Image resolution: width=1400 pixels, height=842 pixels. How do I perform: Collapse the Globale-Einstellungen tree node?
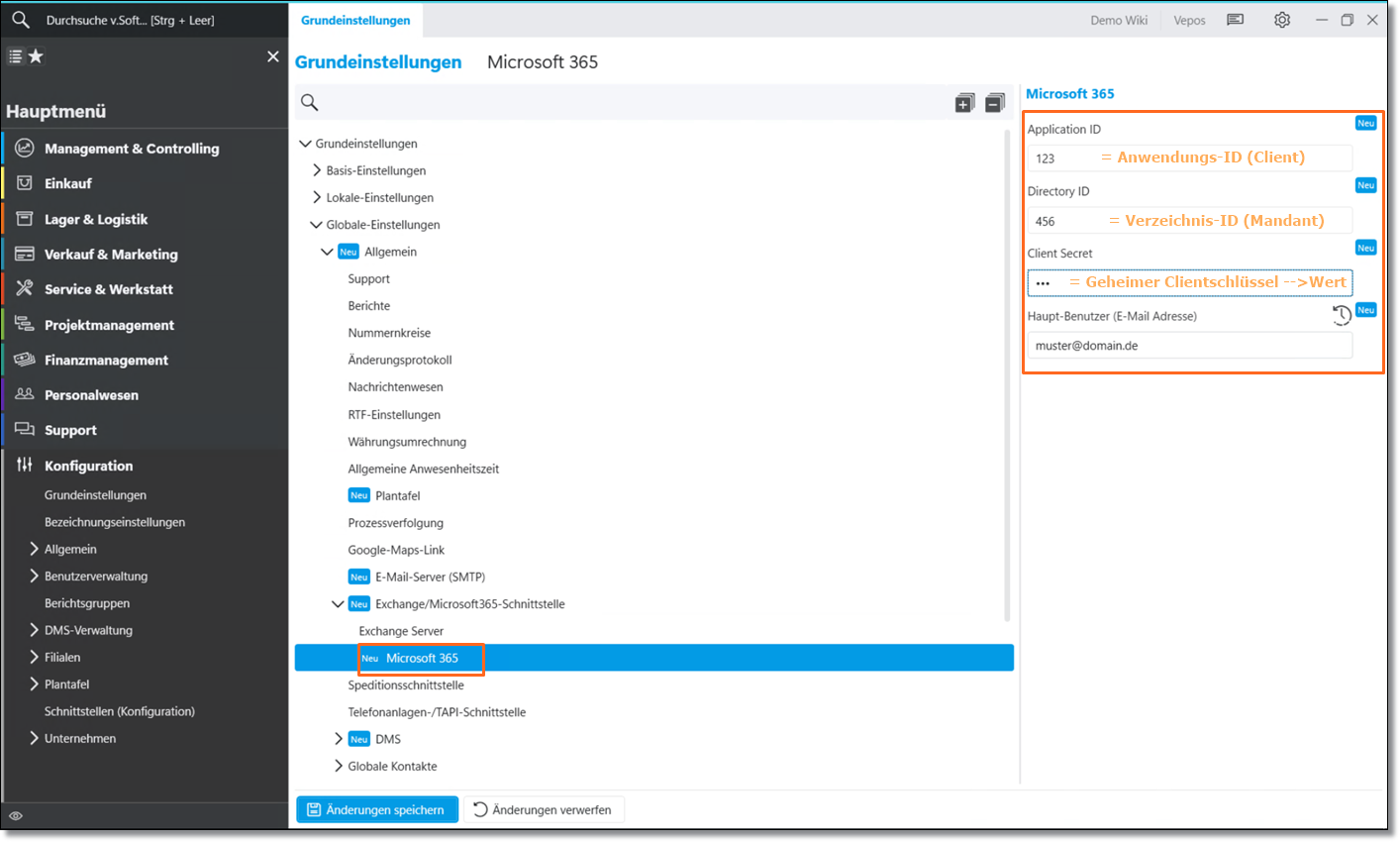click(317, 225)
